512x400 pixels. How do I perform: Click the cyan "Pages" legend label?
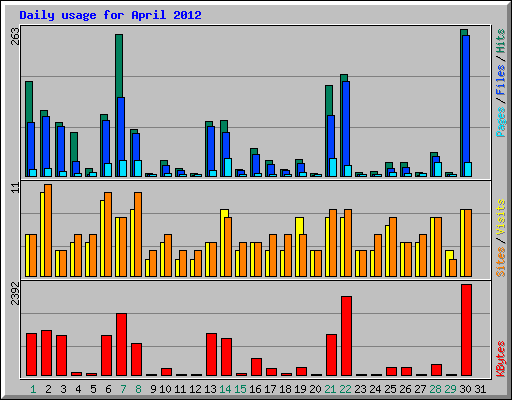pos(501,122)
